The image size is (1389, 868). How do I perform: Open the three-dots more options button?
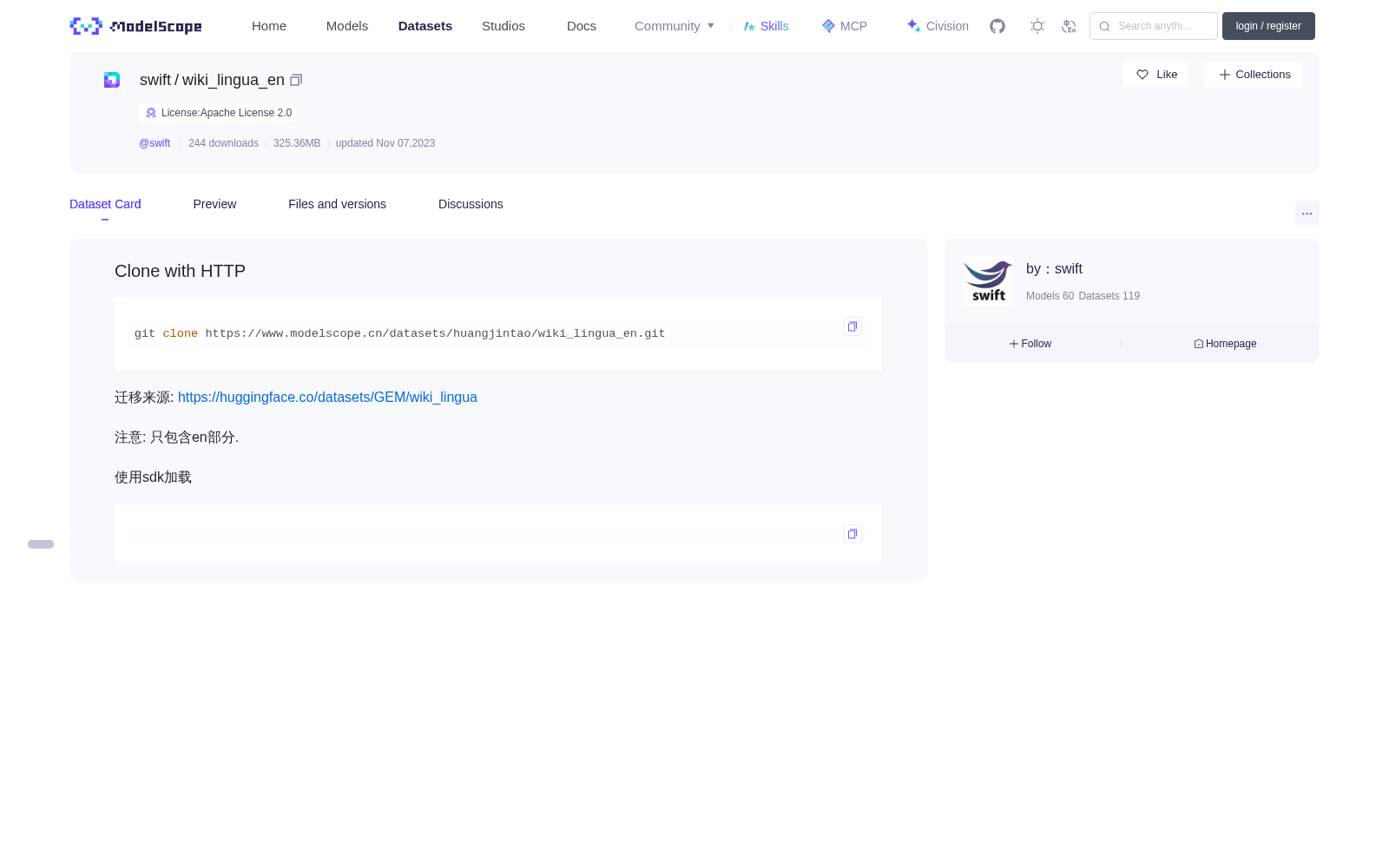pyautogui.click(x=1307, y=213)
